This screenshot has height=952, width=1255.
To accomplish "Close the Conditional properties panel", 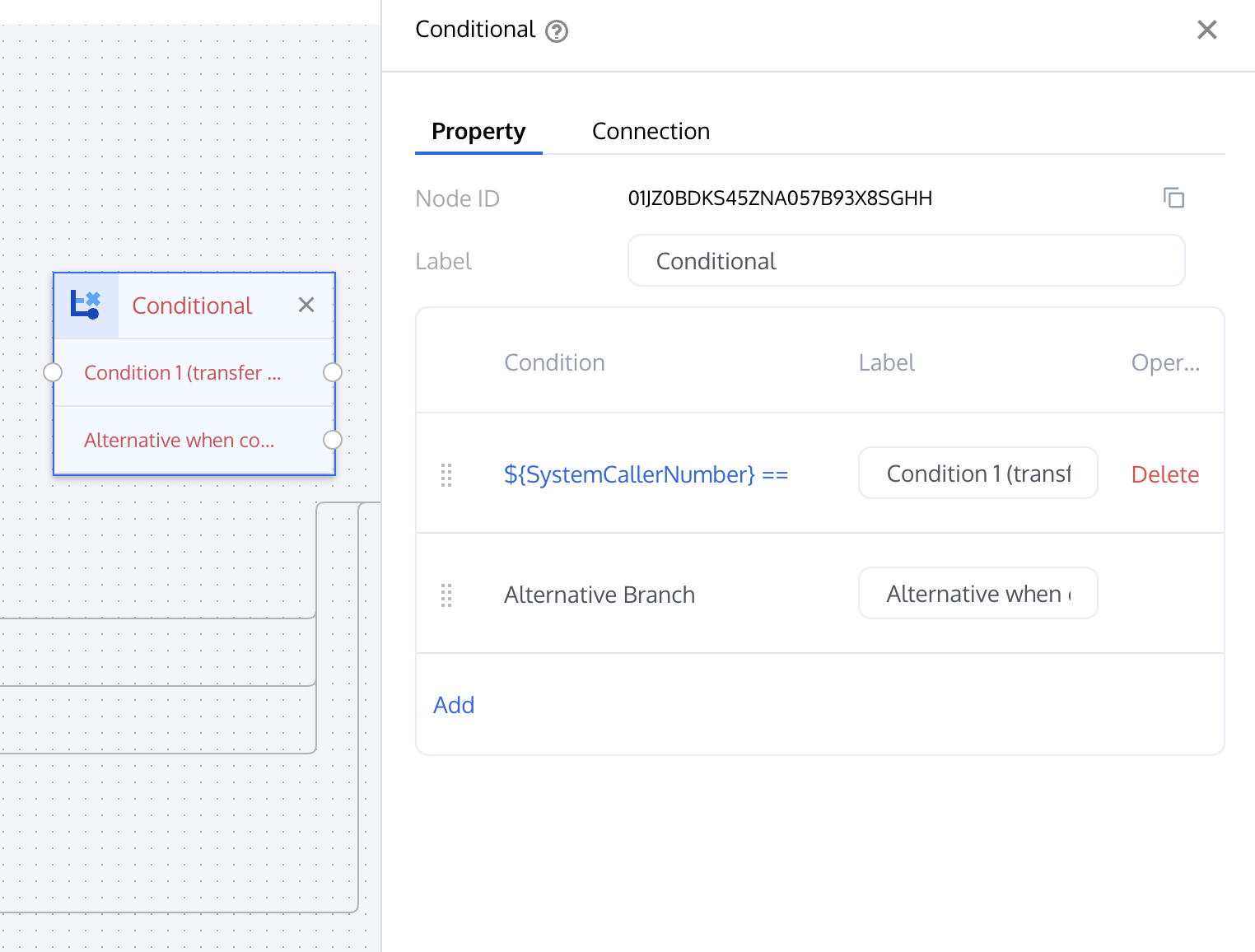I will click(x=1206, y=30).
